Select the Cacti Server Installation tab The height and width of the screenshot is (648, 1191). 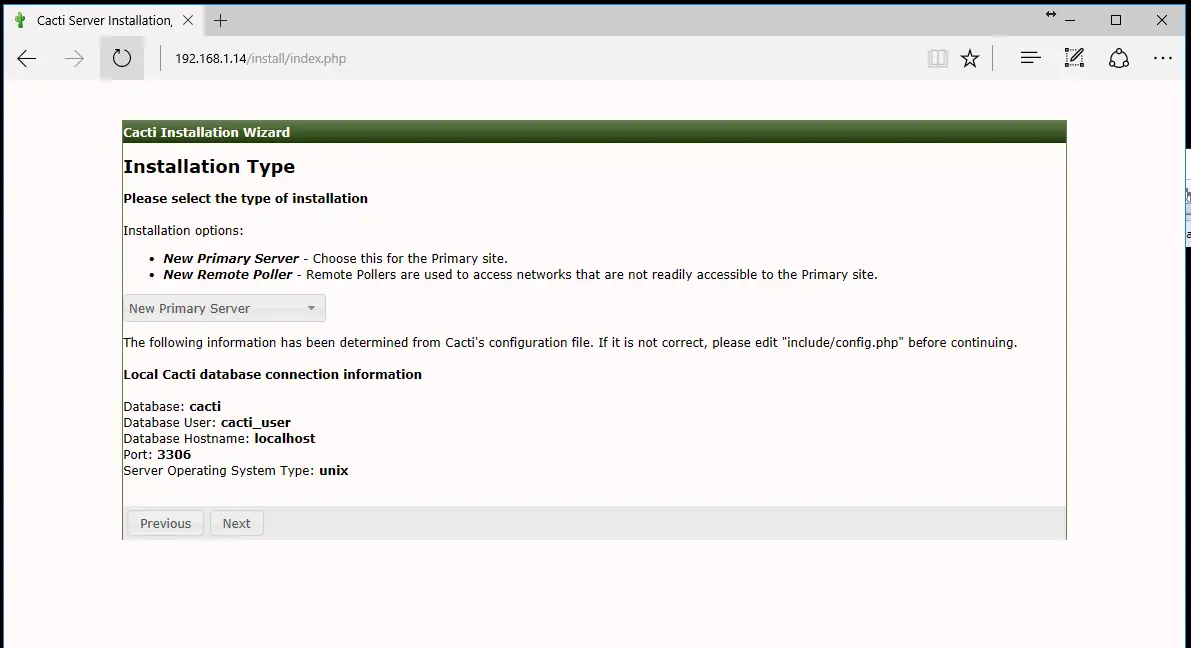[x=104, y=21]
